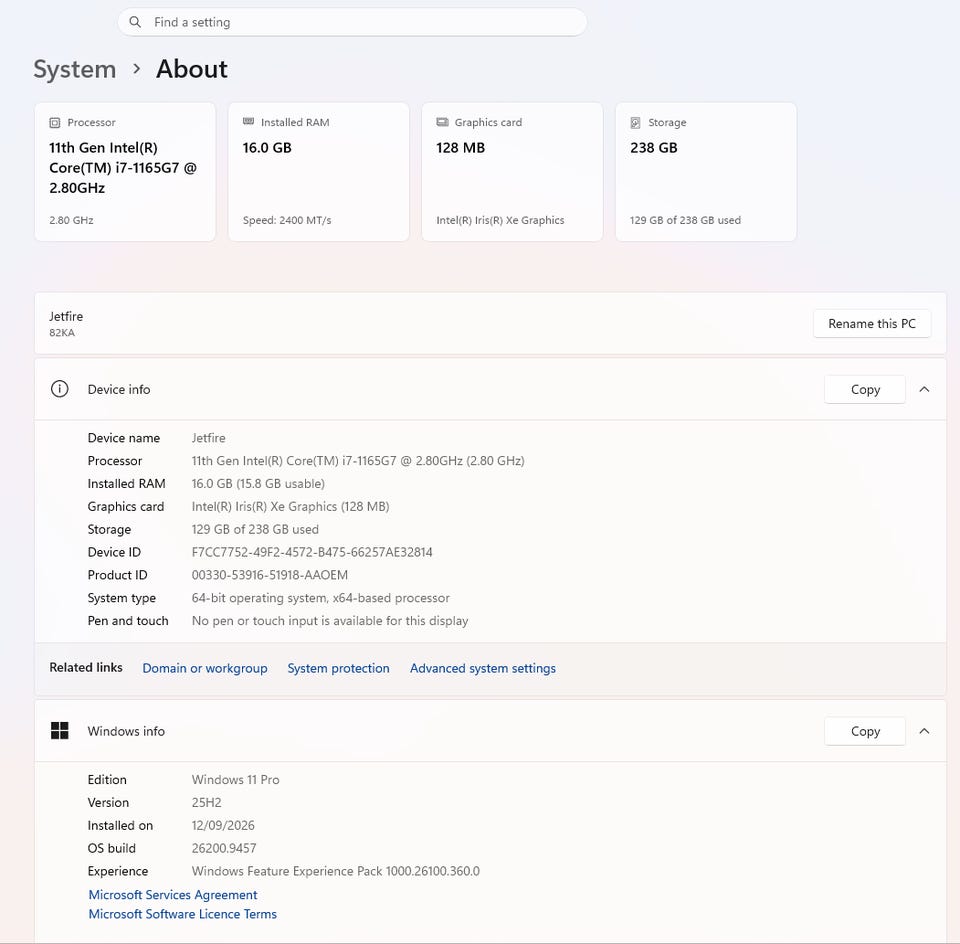Click the 238 GB value in Storage card
This screenshot has height=944, width=960.
click(x=654, y=148)
